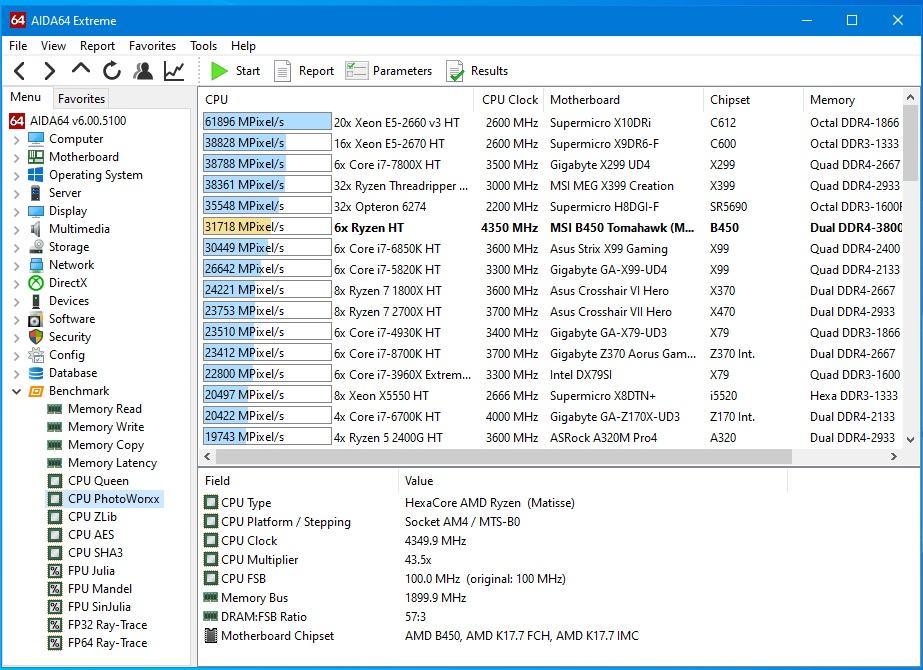
Task: Click the Forward navigation arrow
Action: [50, 71]
